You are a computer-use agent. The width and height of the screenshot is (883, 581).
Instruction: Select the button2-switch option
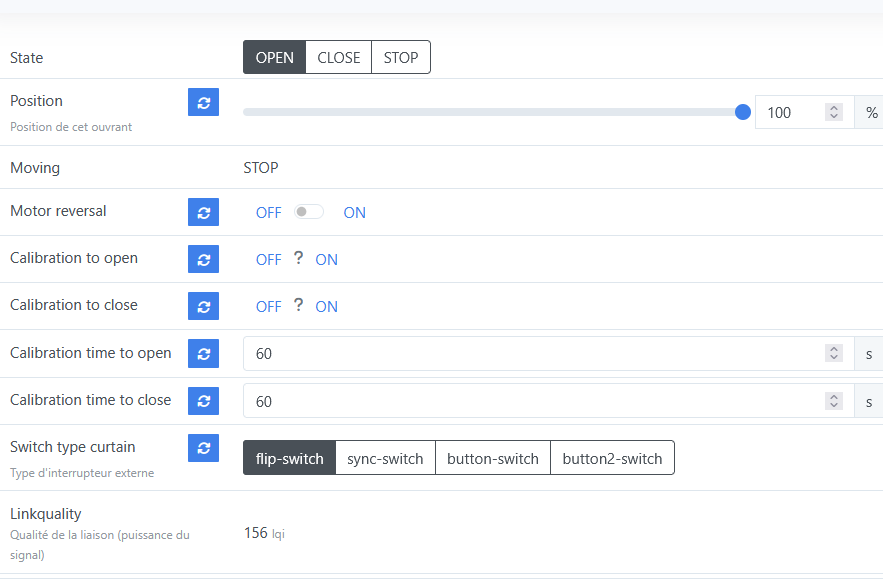pyautogui.click(x=612, y=458)
